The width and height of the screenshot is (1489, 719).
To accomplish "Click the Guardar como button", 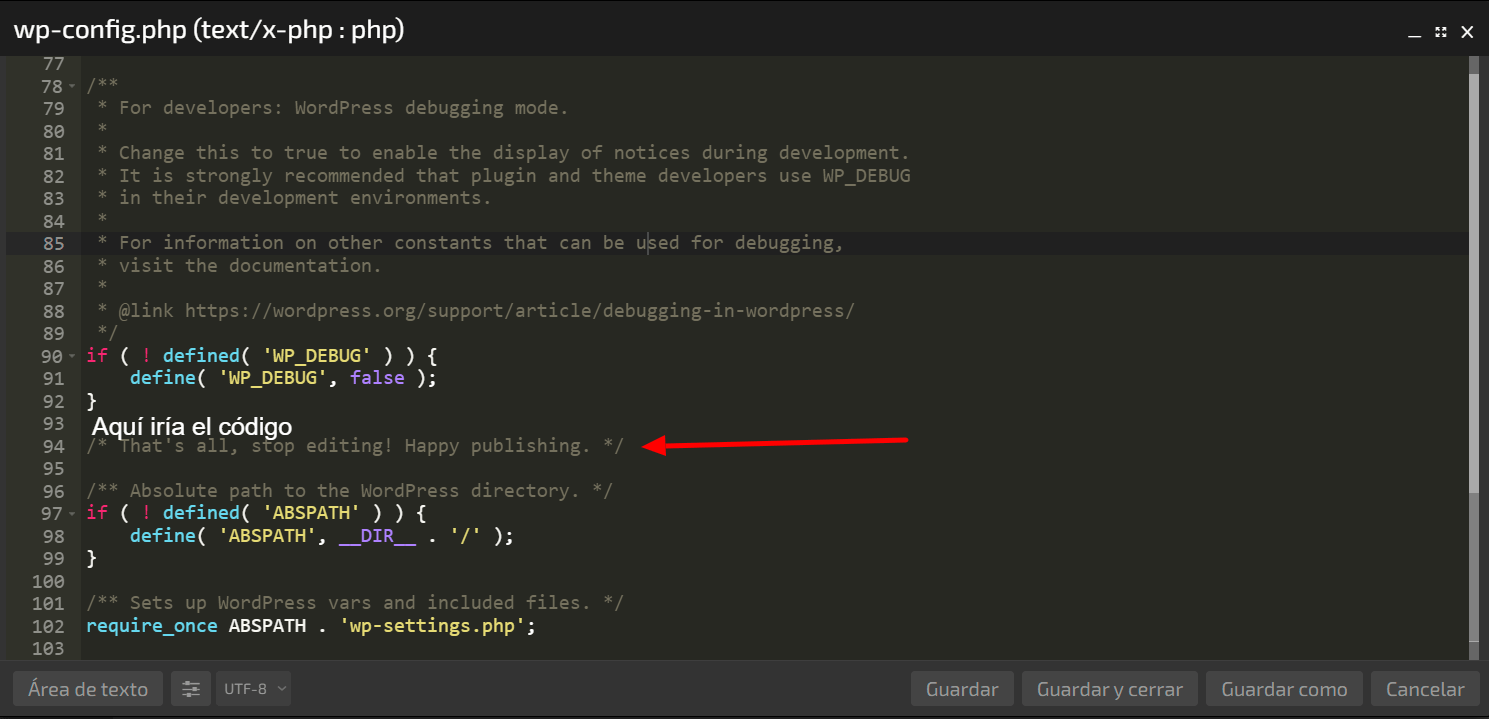I will tap(1284, 689).
